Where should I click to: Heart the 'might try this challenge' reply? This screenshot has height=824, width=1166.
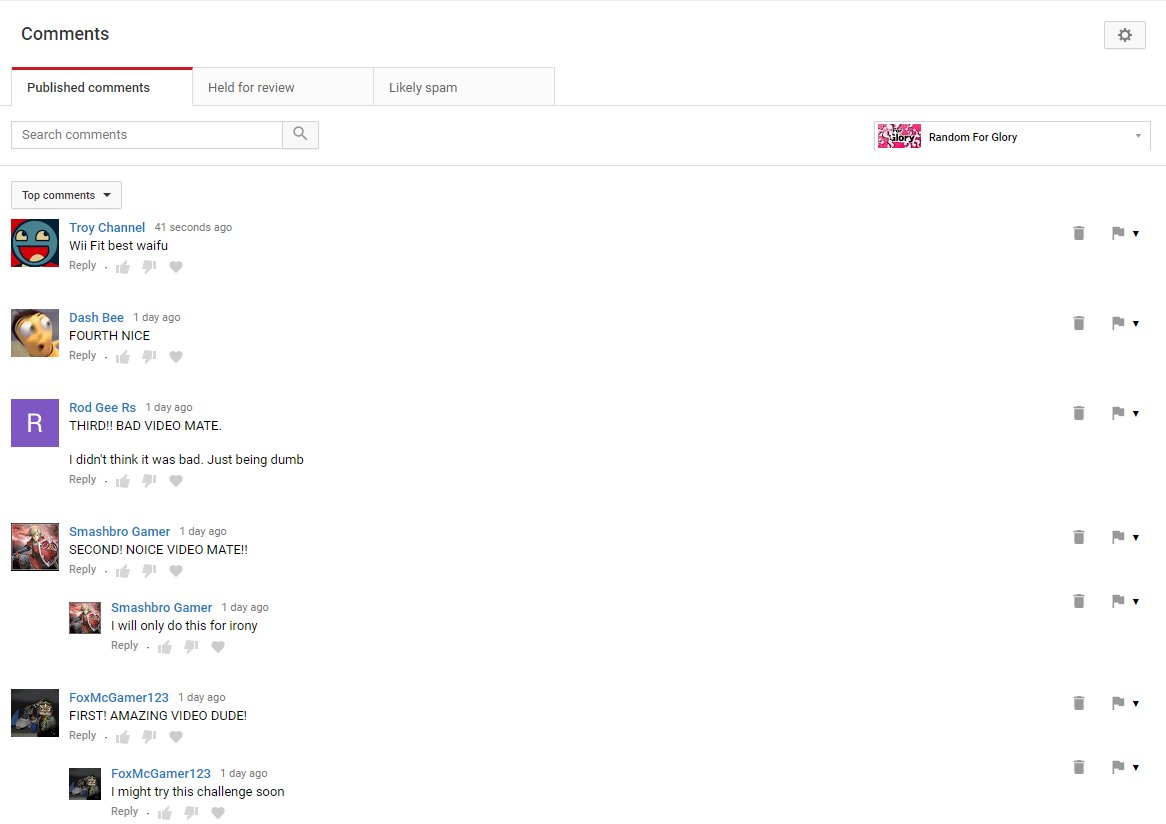pyautogui.click(x=218, y=813)
